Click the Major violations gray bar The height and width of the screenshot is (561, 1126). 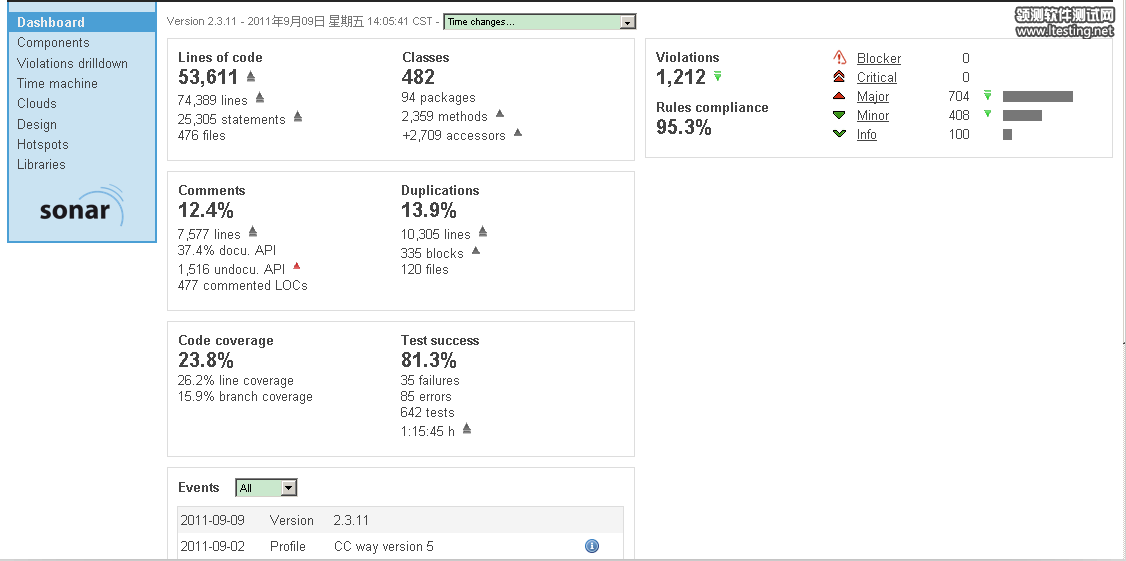pos(1037,97)
